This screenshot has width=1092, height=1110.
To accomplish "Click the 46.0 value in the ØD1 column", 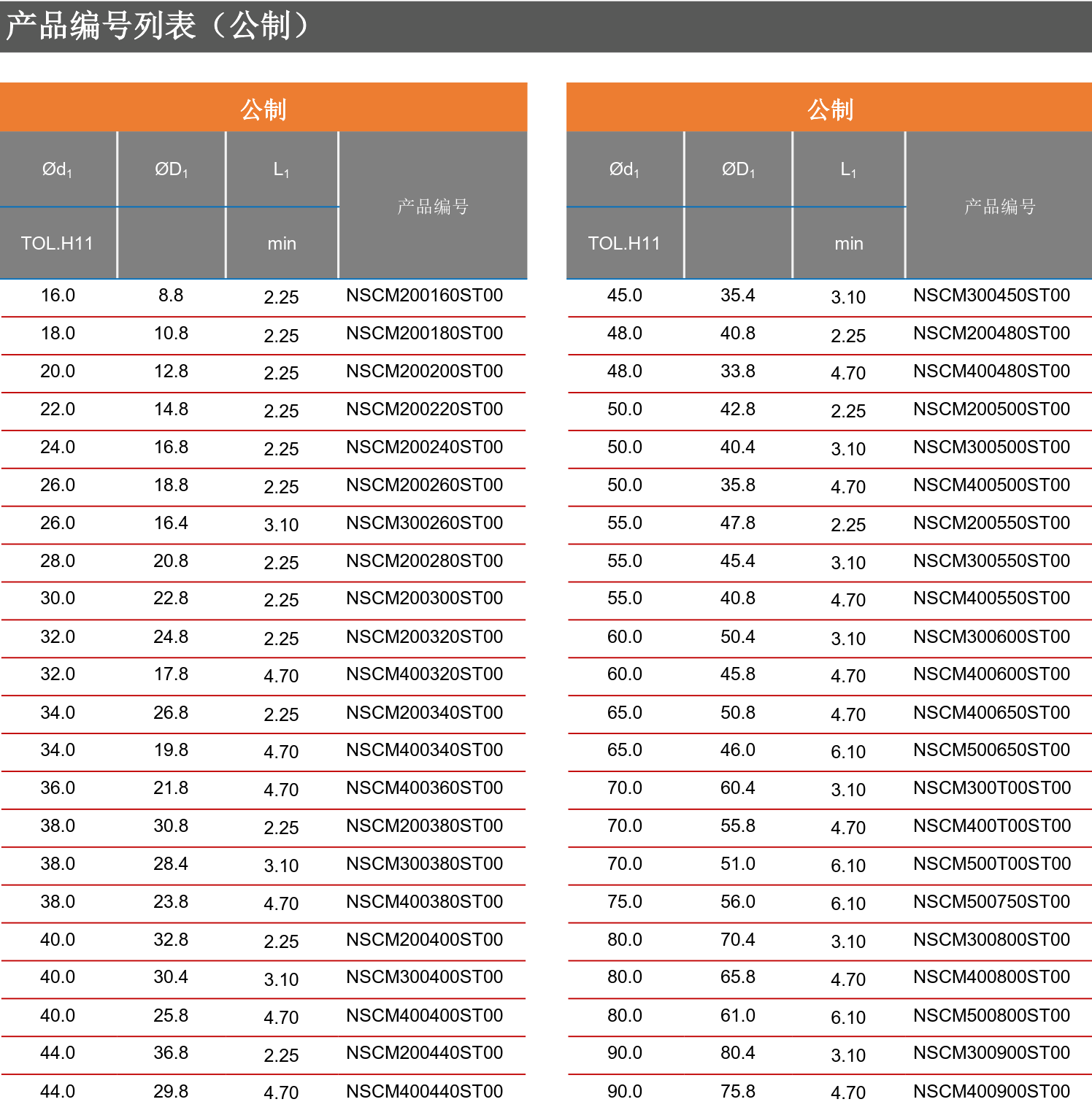I will point(738,750).
